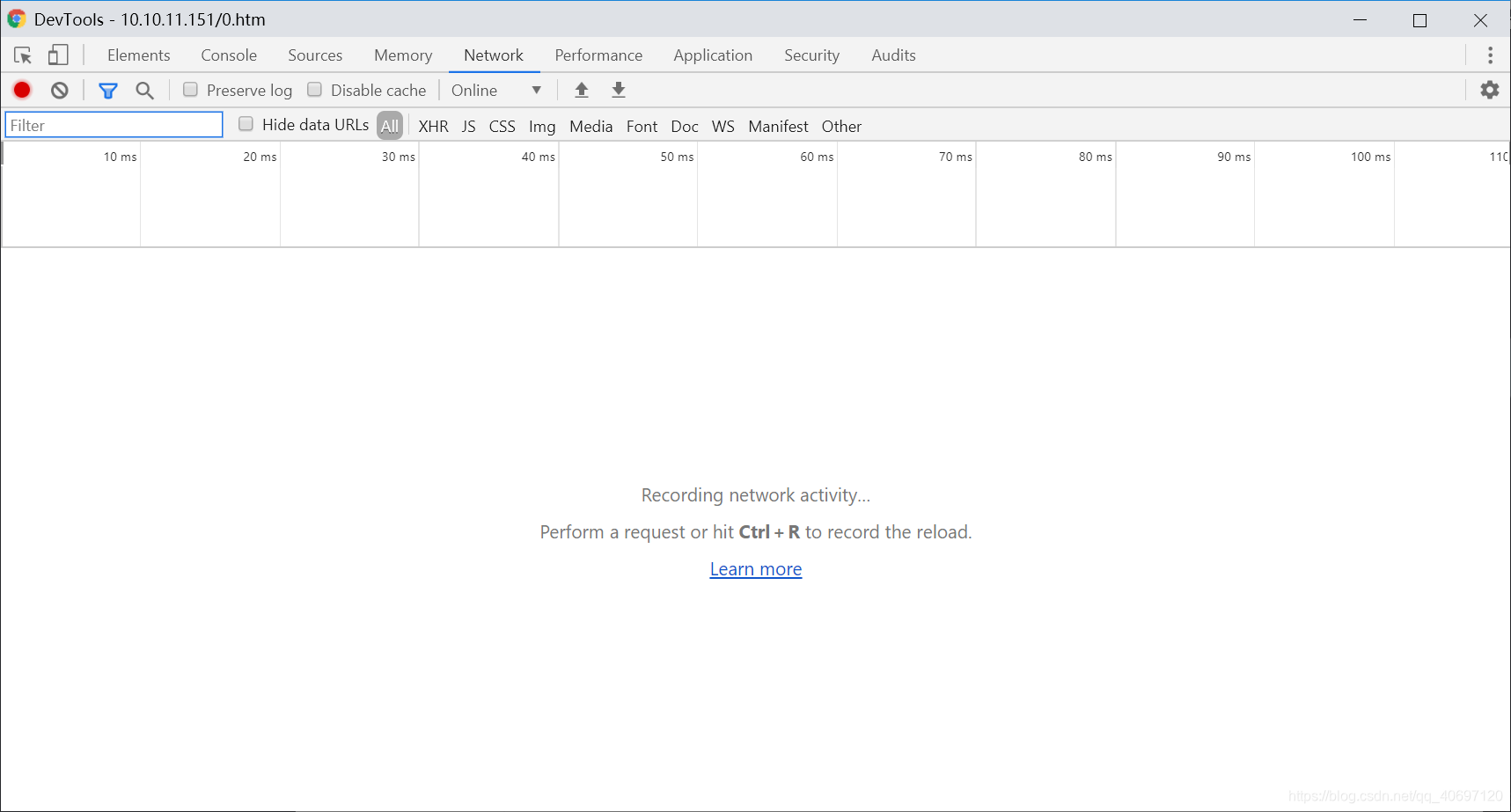The height and width of the screenshot is (812, 1511).
Task: Minimize the DevTools window
Action: coord(1360,19)
